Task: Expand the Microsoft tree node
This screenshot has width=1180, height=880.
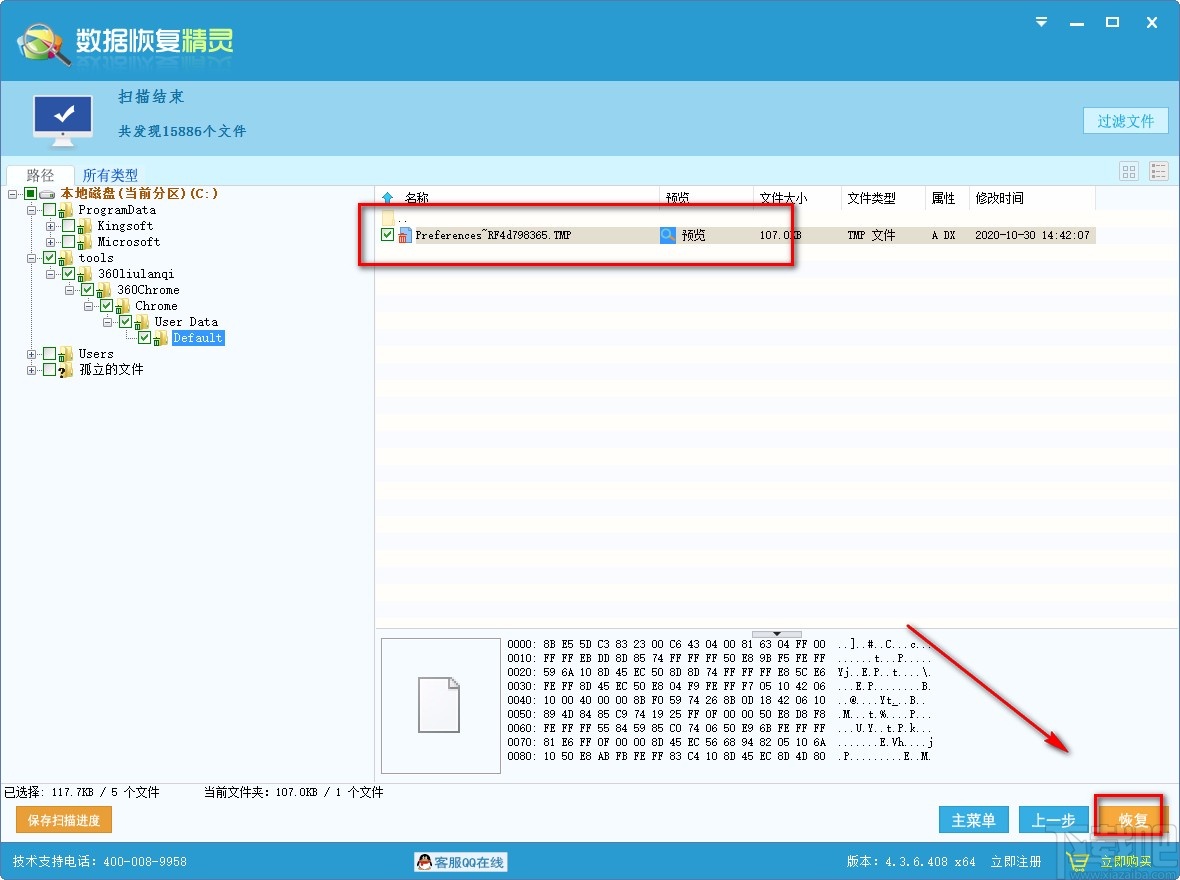Action: click(x=50, y=242)
